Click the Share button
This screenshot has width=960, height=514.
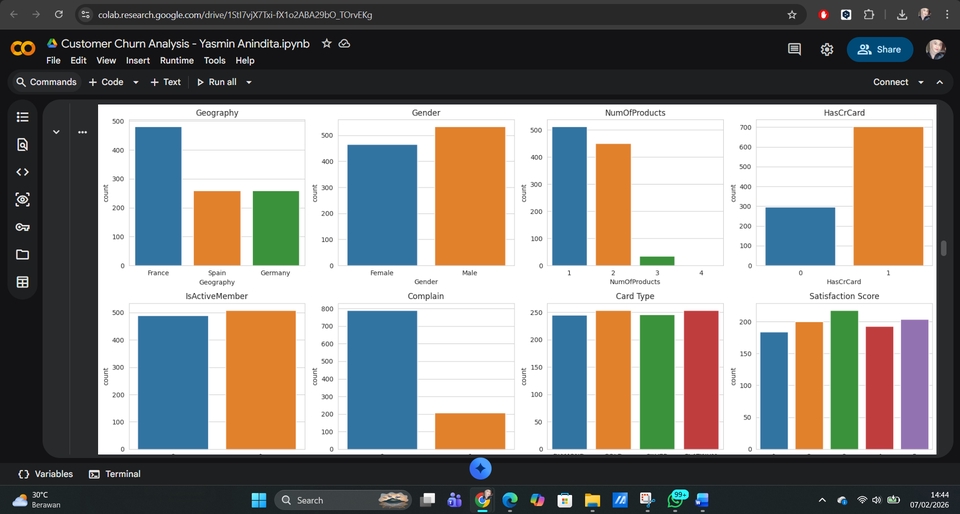(880, 50)
